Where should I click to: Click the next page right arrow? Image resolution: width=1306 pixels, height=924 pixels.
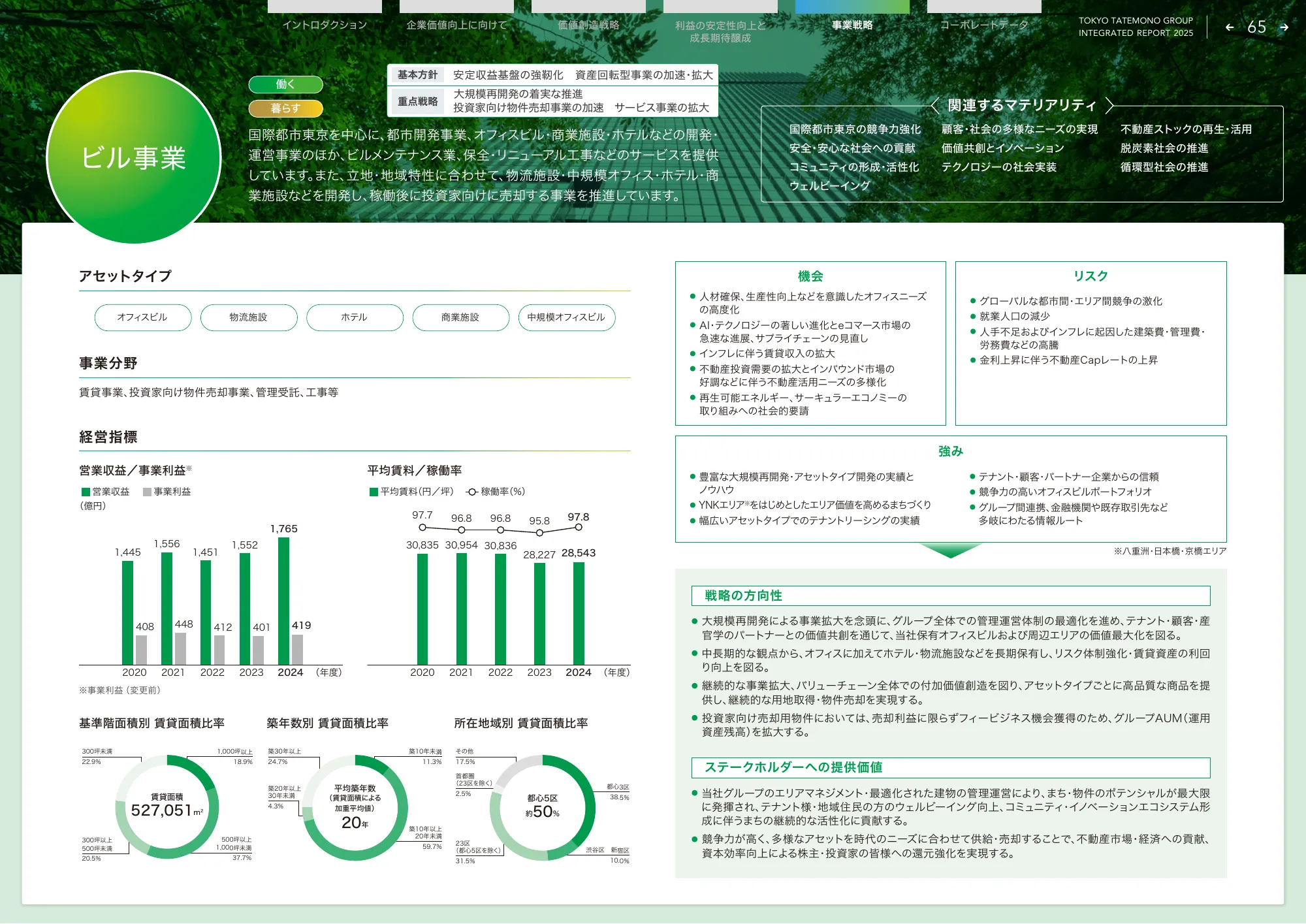coord(1284,27)
